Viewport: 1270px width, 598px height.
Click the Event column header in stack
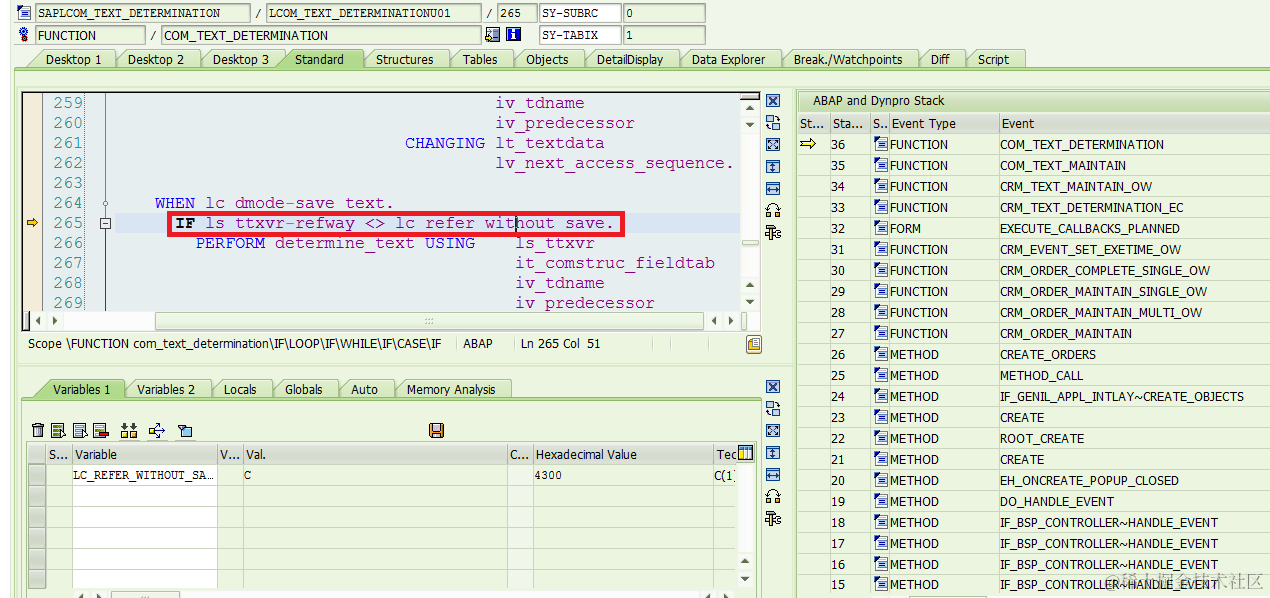pyautogui.click(x=1134, y=124)
